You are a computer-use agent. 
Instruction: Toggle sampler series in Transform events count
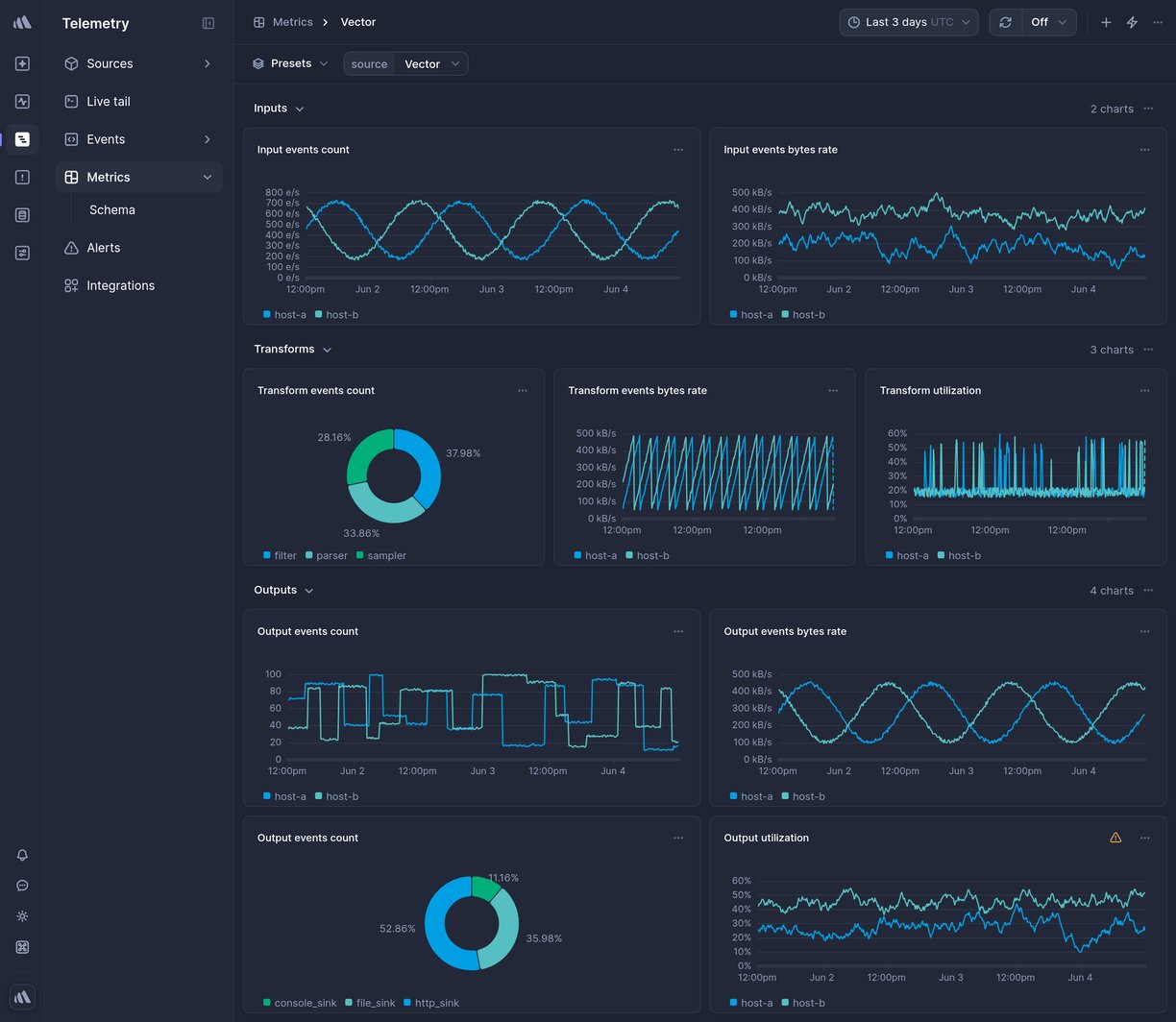tap(381, 555)
